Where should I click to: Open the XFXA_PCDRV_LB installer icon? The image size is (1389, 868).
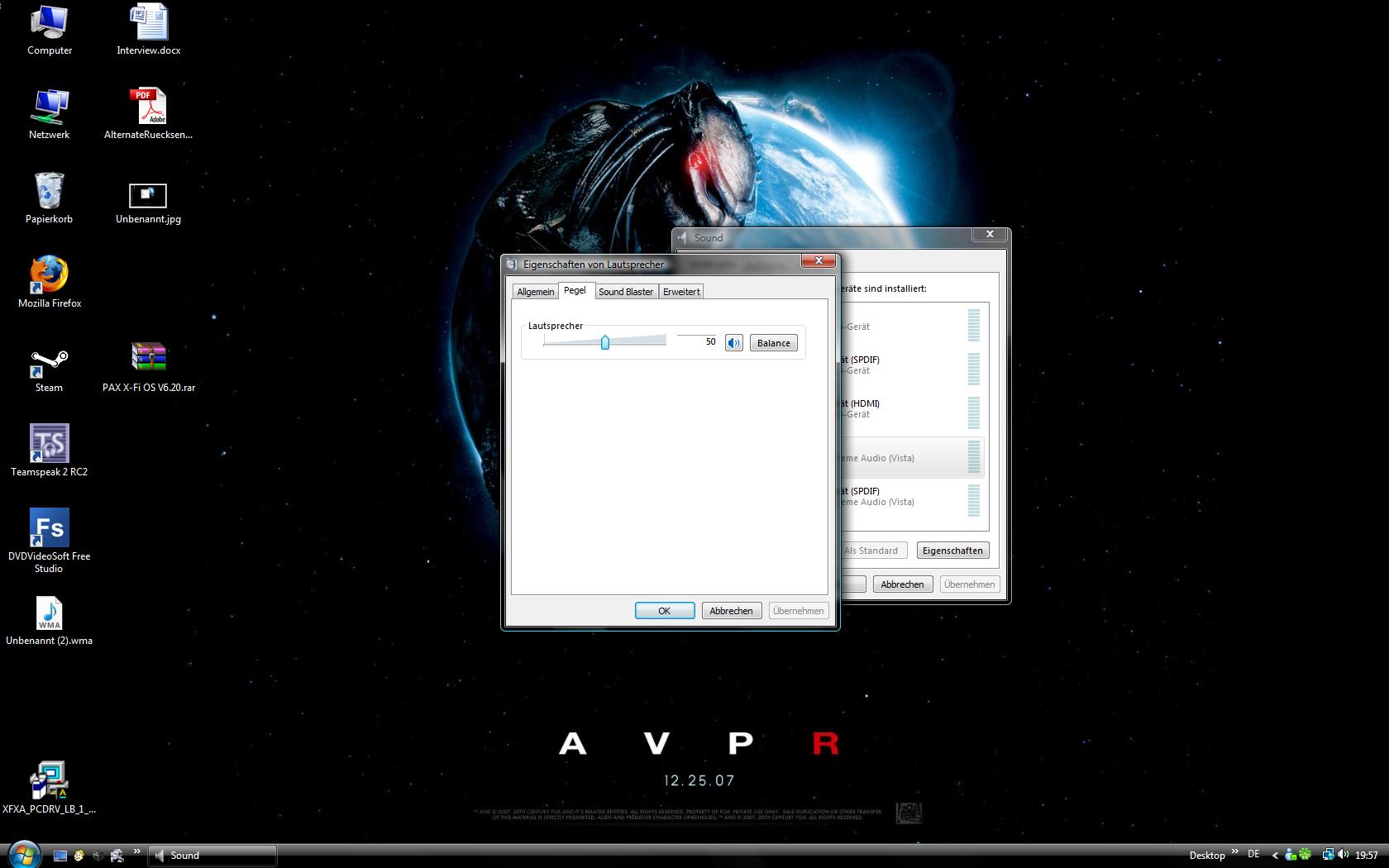point(50,788)
